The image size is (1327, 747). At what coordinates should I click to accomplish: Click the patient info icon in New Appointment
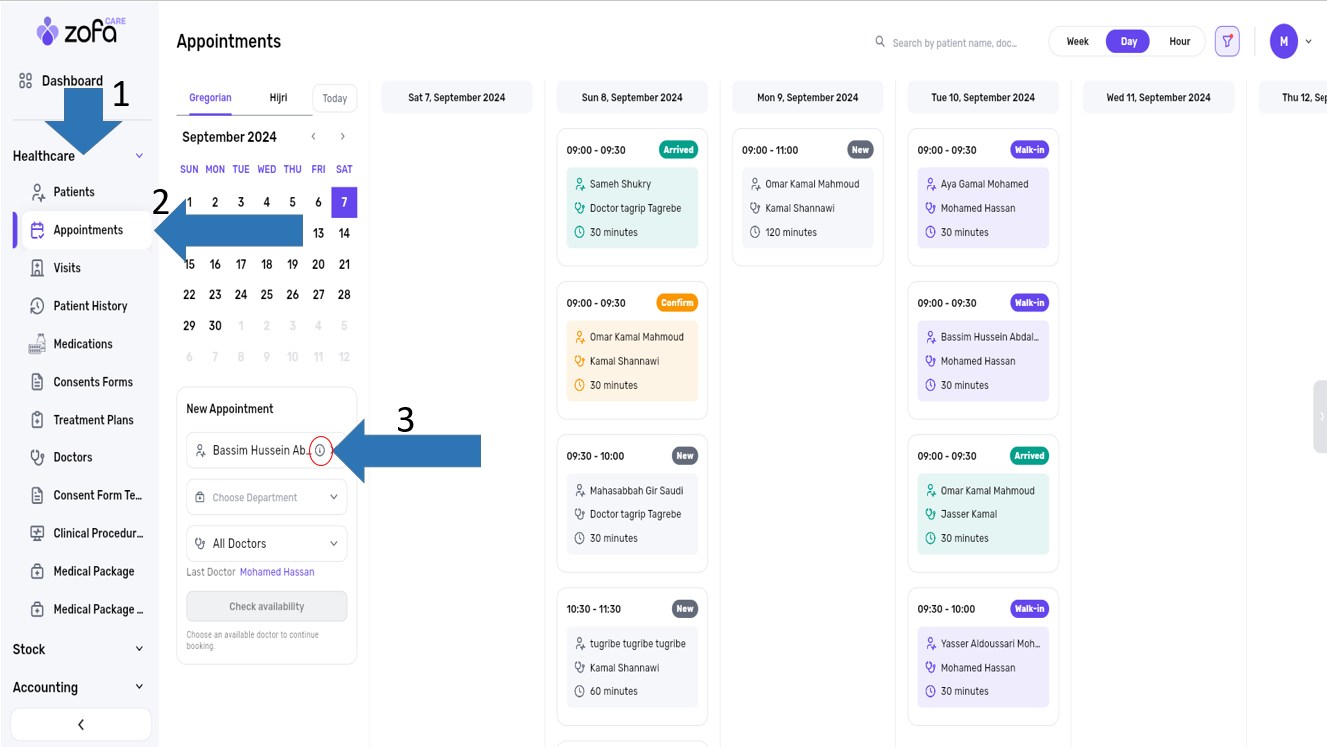(x=320, y=451)
